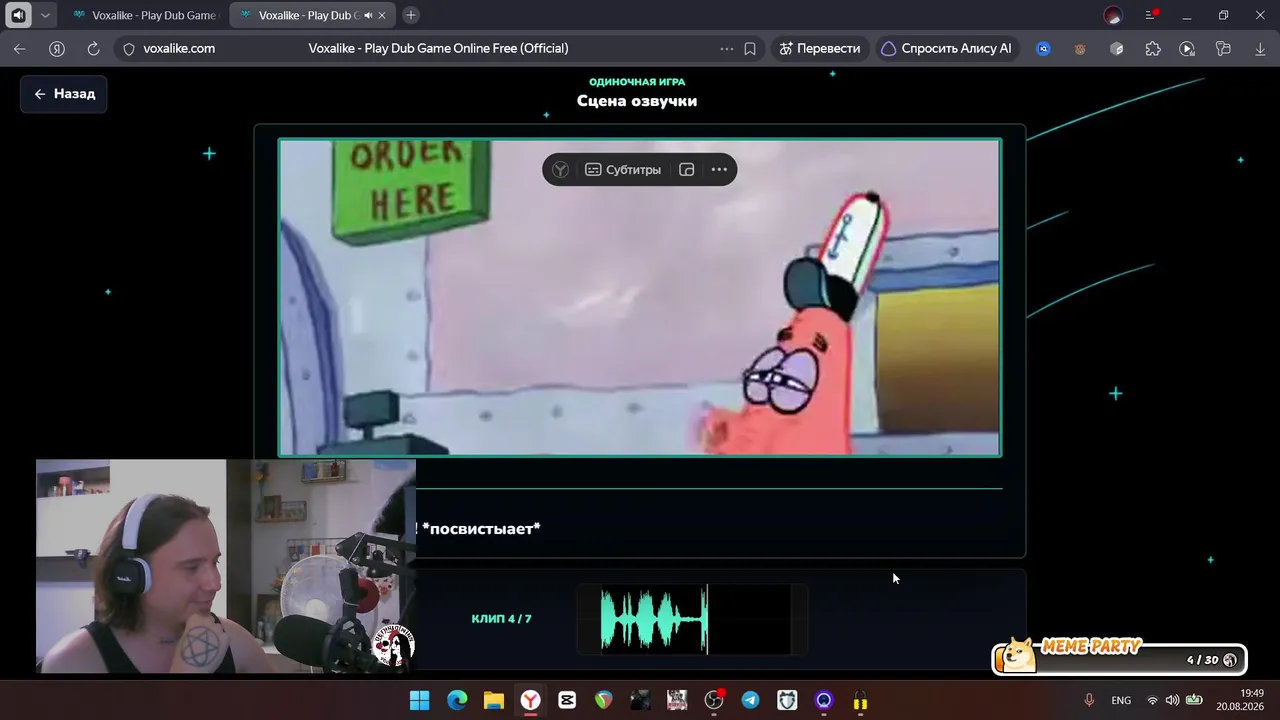Open OBS Studio from the taskbar
Screen dimensions: 1280x720
(714, 700)
